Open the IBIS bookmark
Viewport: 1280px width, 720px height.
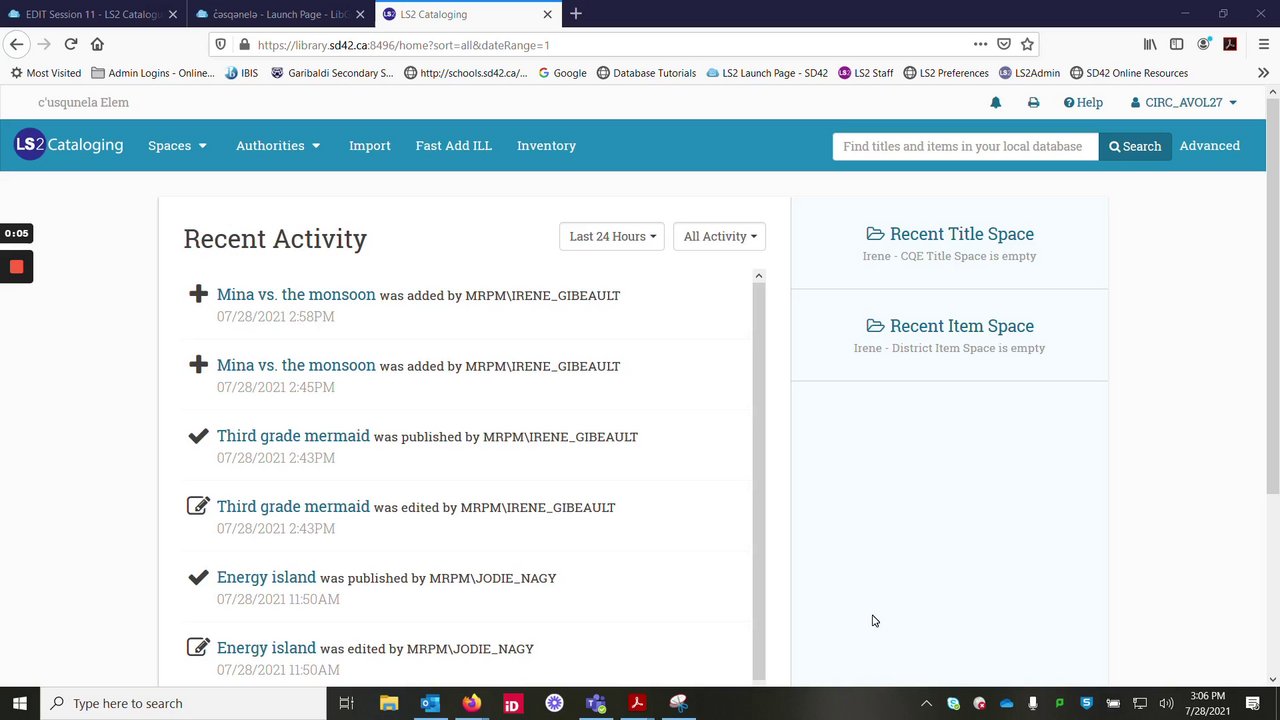pos(242,73)
